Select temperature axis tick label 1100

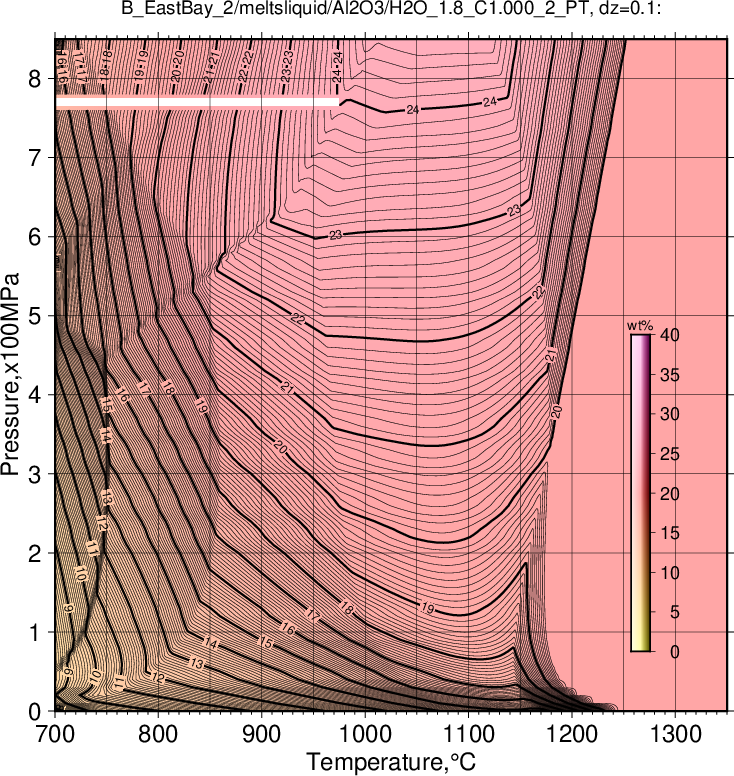468,734
